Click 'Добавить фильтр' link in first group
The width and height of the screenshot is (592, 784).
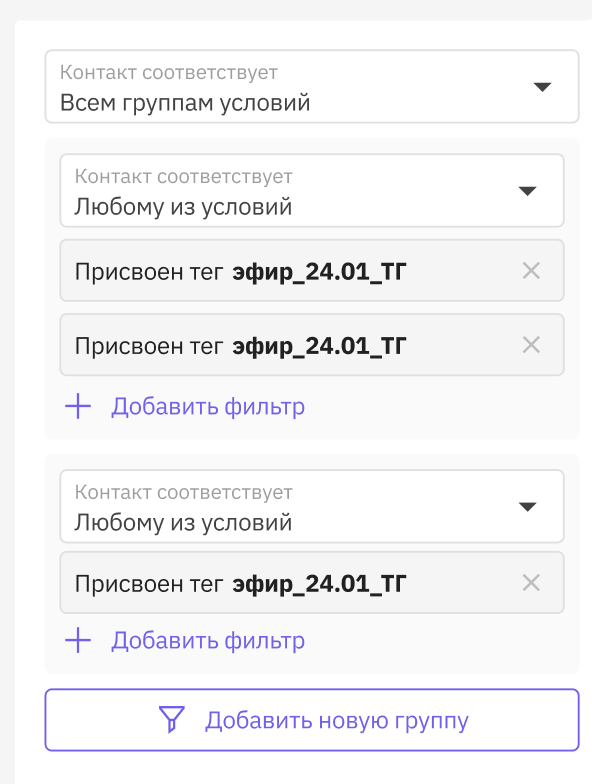pyautogui.click(x=208, y=406)
